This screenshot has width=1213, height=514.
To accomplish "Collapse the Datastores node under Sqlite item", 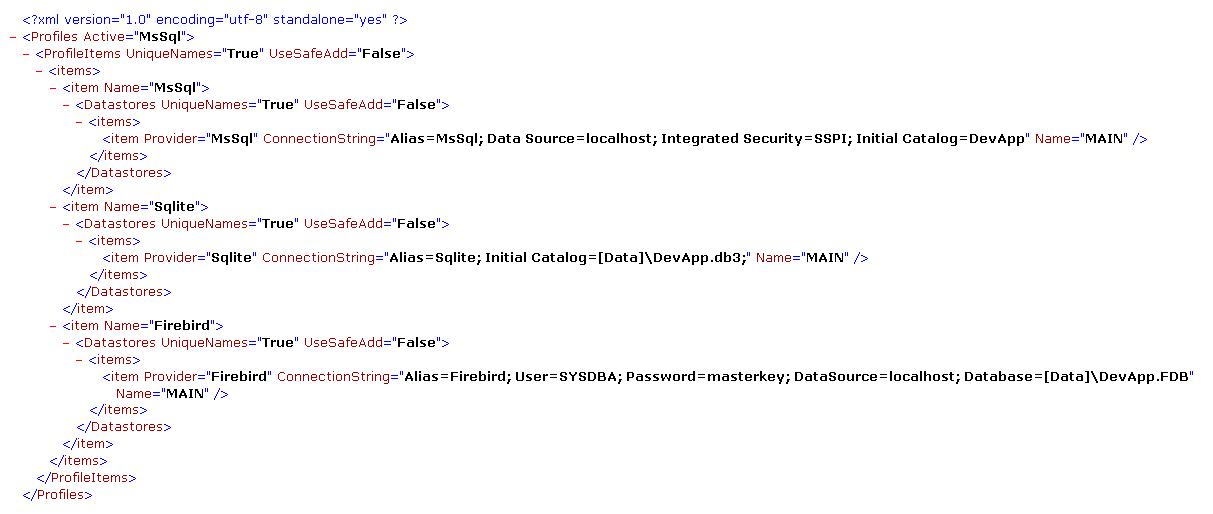I will (66, 224).
